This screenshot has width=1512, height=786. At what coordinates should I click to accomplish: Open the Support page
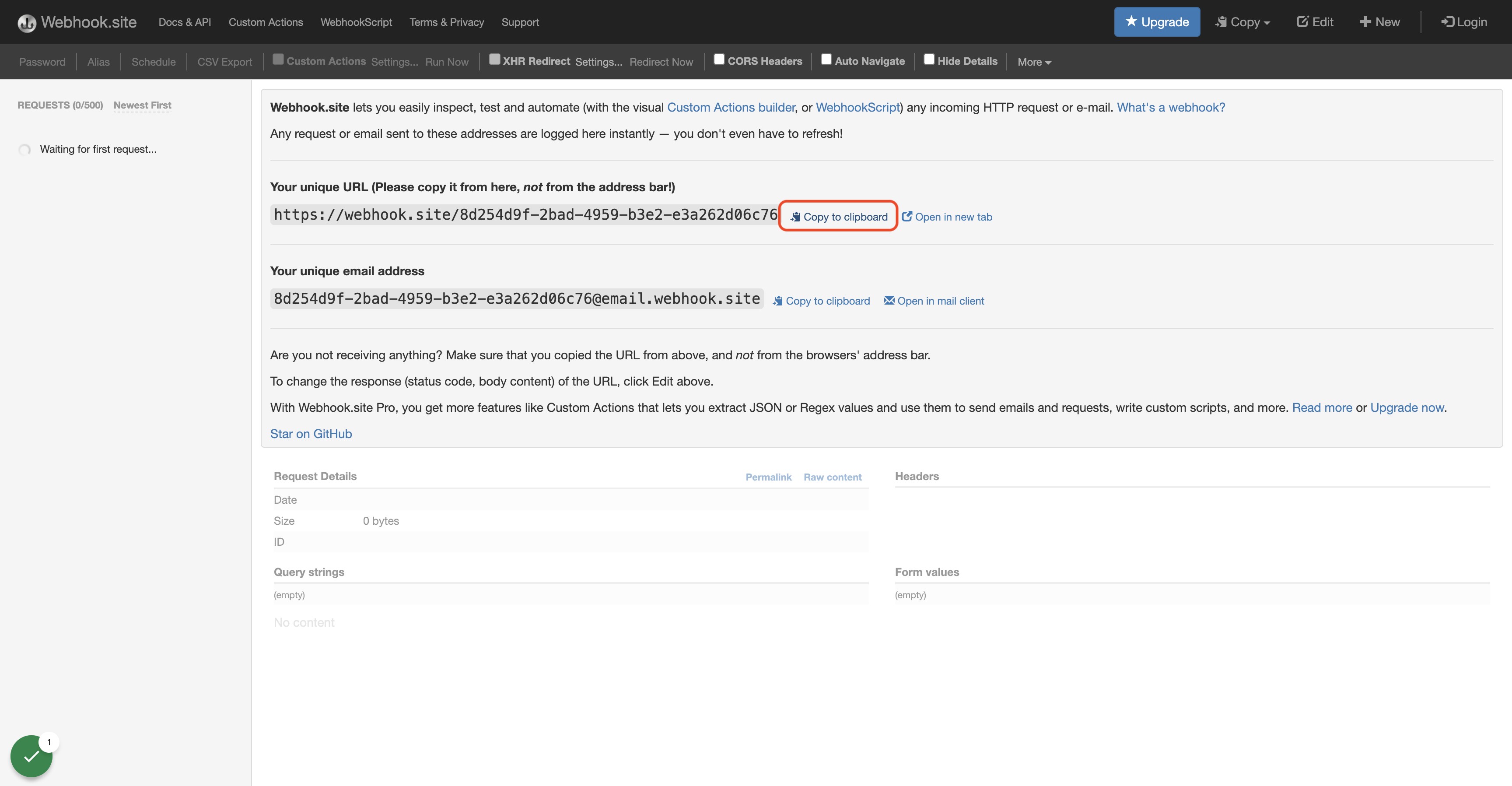coord(520,22)
